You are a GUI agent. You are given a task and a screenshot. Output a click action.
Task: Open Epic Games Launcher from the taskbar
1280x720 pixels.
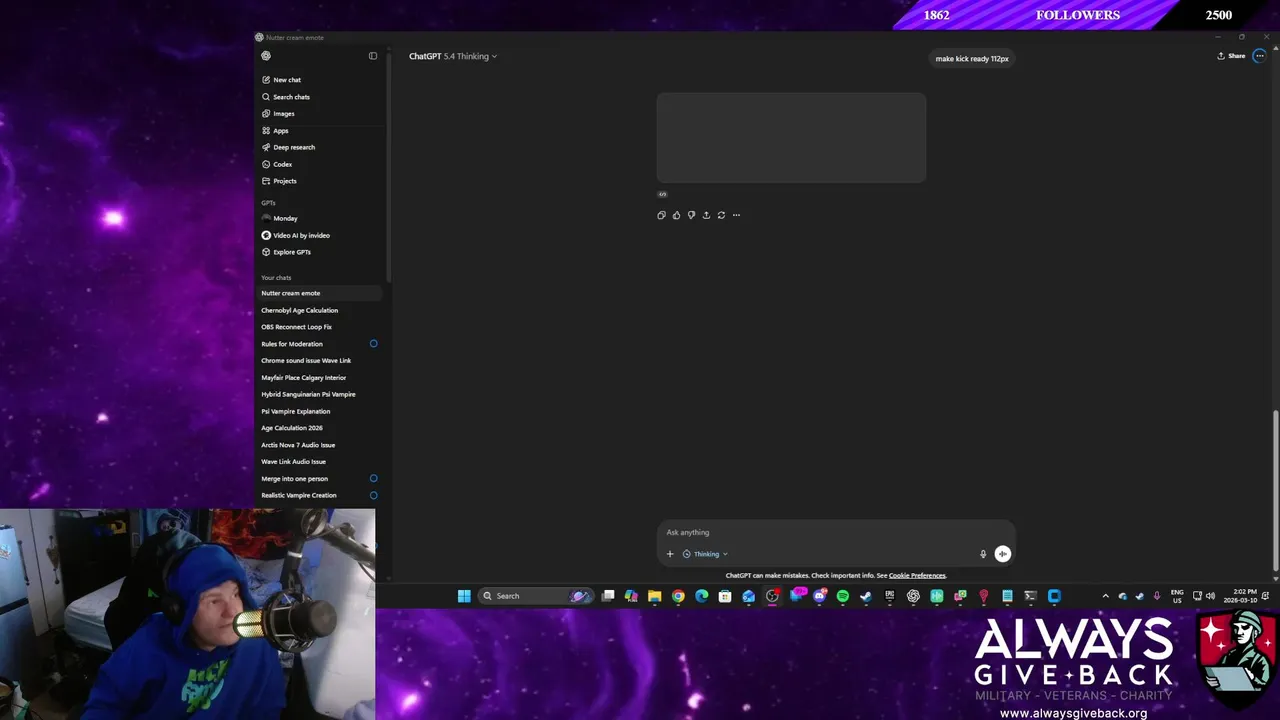tap(890, 596)
